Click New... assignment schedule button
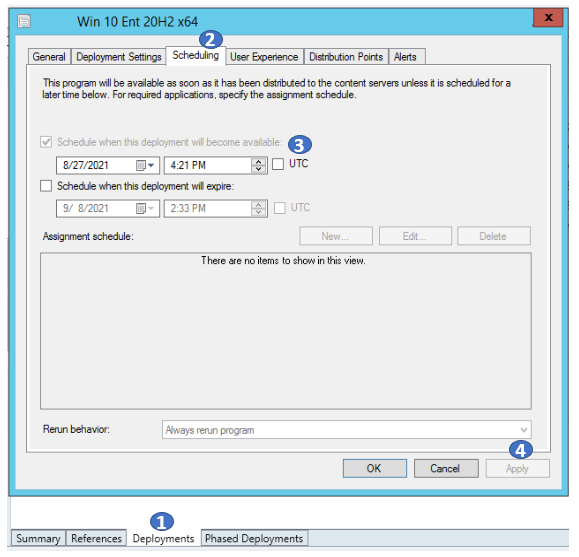 pyautogui.click(x=336, y=236)
